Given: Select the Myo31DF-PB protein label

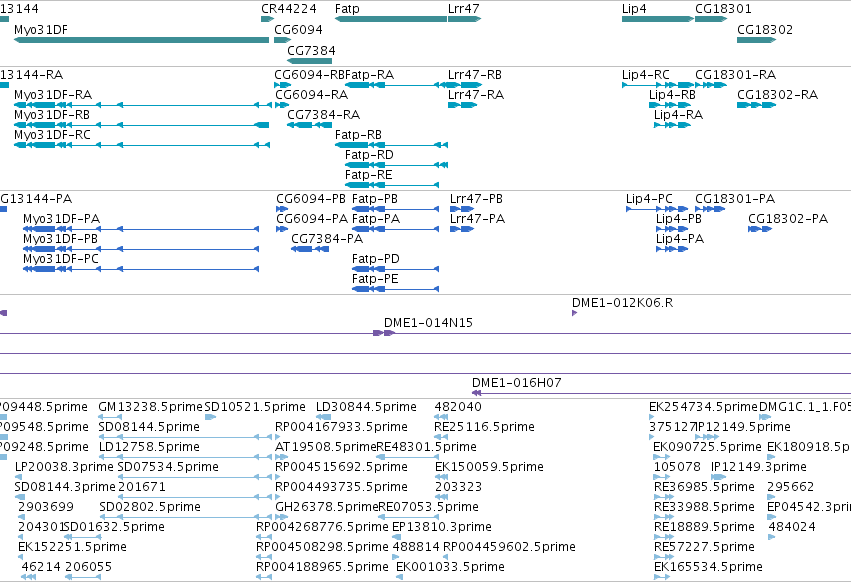Looking at the screenshot, I should pyautogui.click(x=60, y=239).
